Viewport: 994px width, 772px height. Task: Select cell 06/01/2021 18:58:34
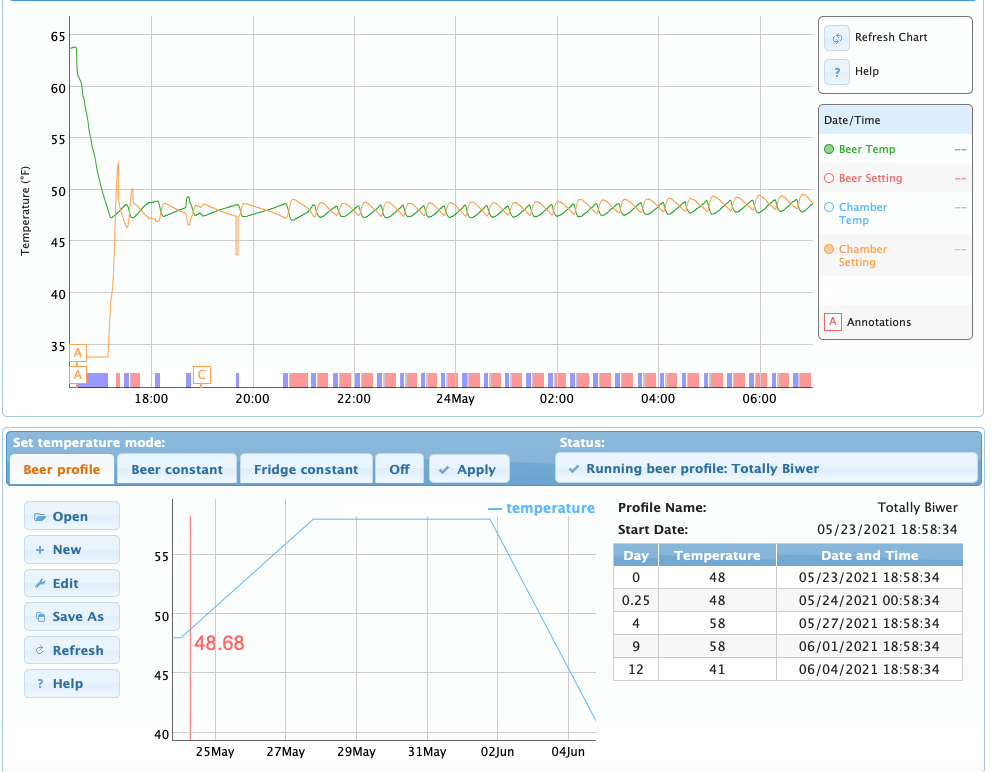[869, 647]
